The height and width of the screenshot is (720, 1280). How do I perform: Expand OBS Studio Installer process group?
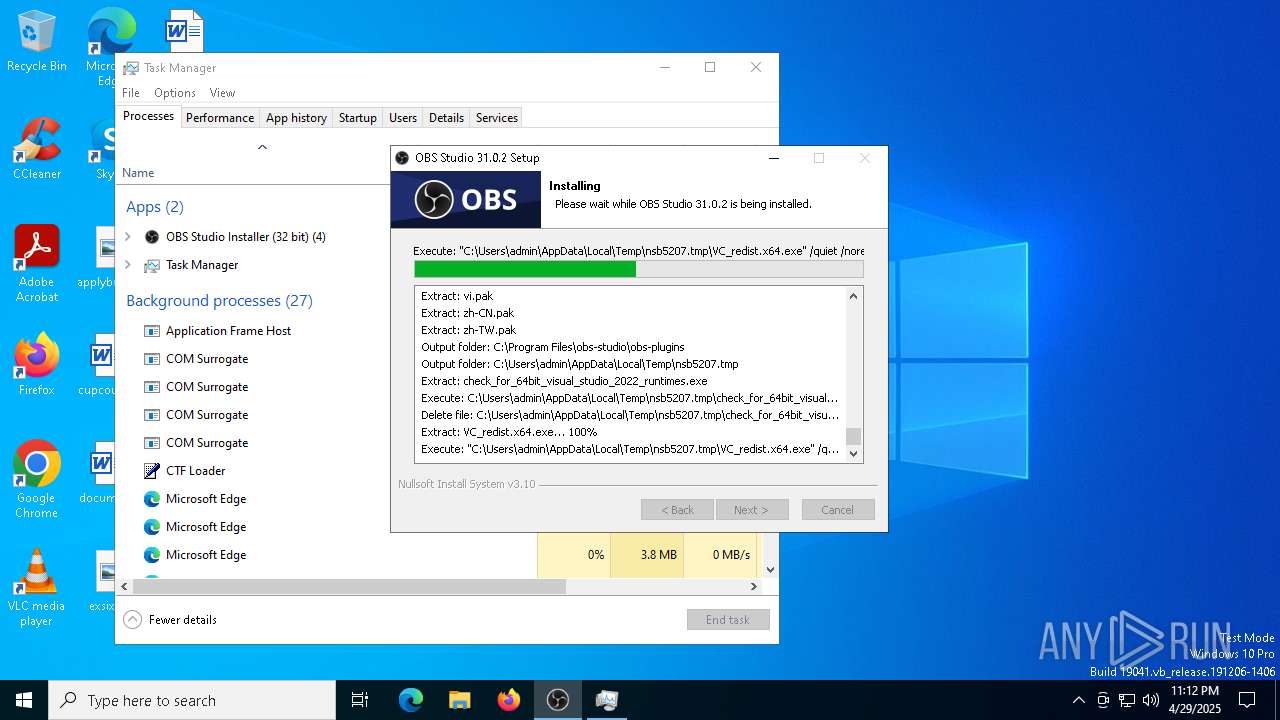click(x=127, y=237)
